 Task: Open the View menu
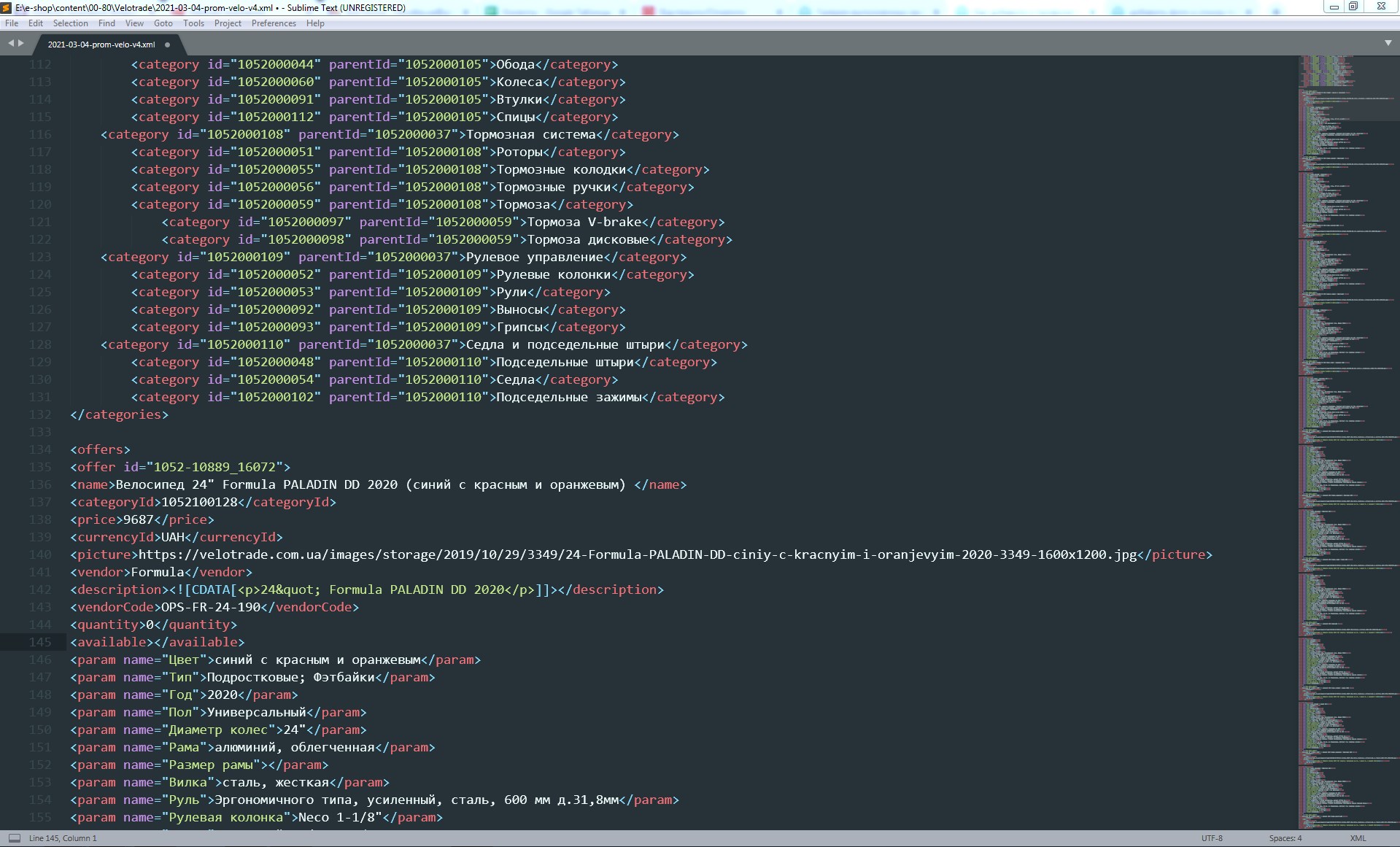[135, 23]
